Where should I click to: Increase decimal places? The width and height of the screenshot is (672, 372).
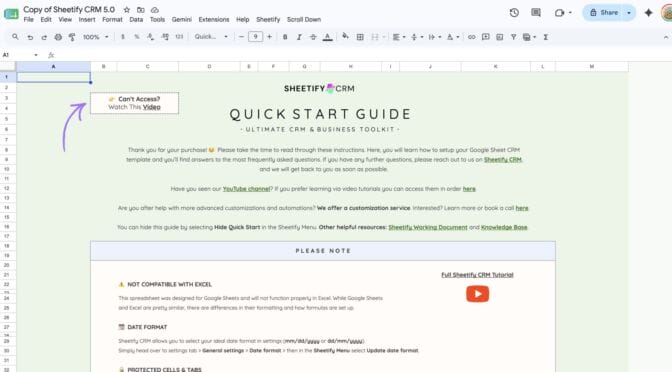pos(165,37)
